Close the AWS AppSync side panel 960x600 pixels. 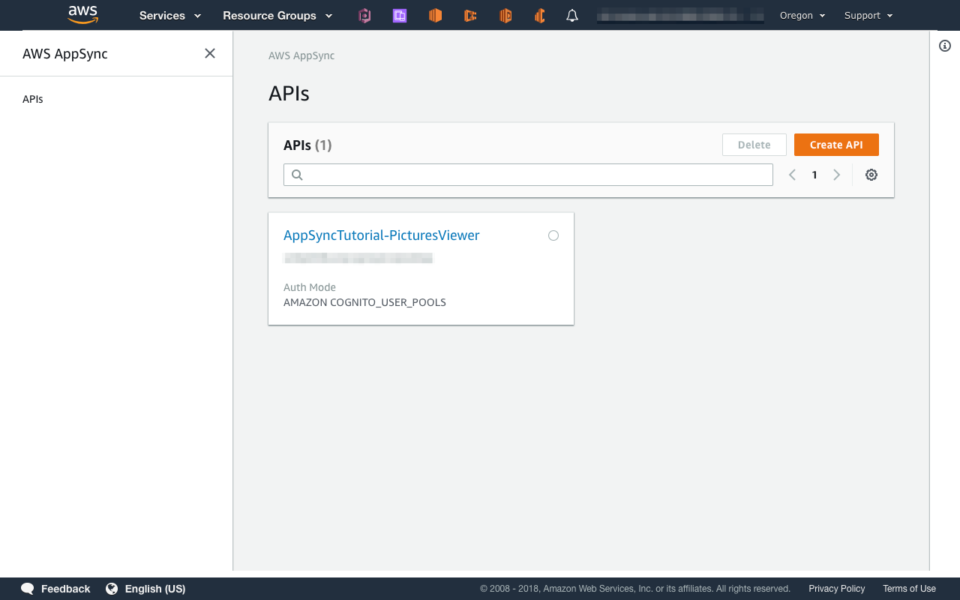click(x=210, y=53)
